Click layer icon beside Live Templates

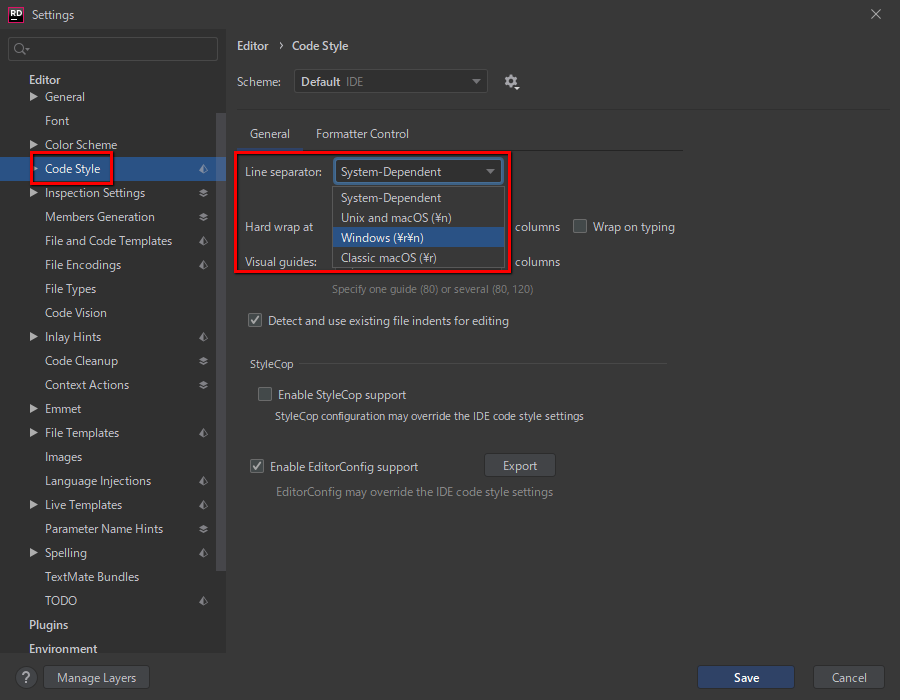(x=203, y=505)
